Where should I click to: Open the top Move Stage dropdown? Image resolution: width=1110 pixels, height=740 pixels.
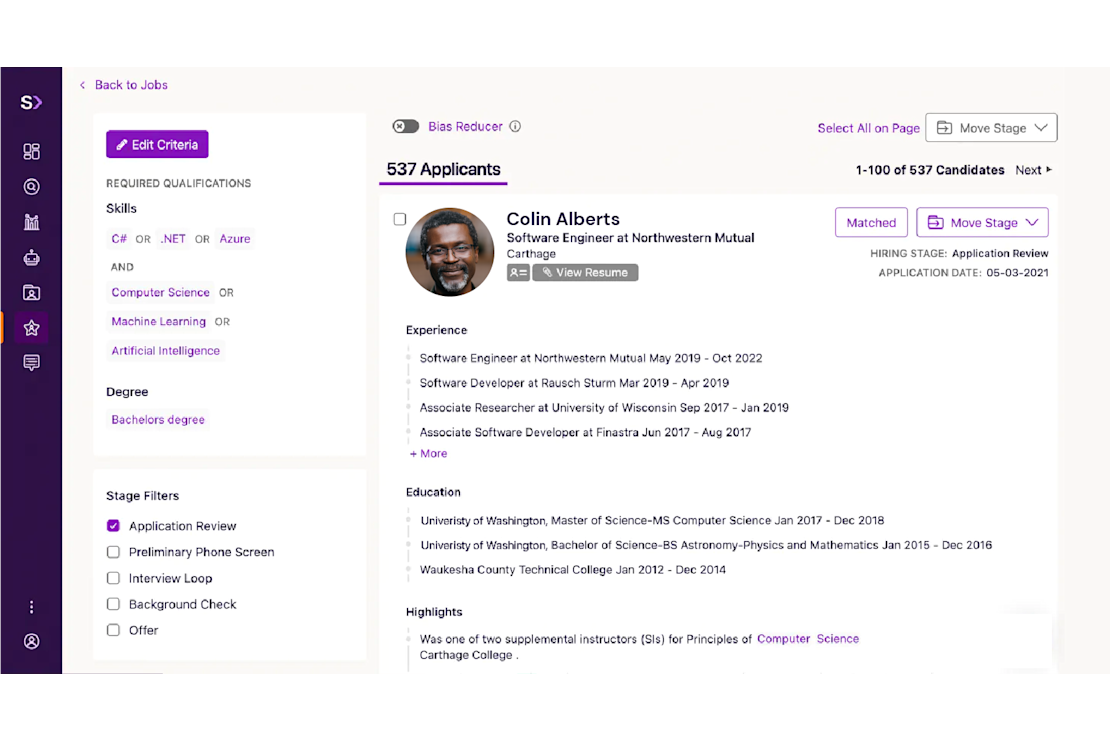[x=991, y=127]
